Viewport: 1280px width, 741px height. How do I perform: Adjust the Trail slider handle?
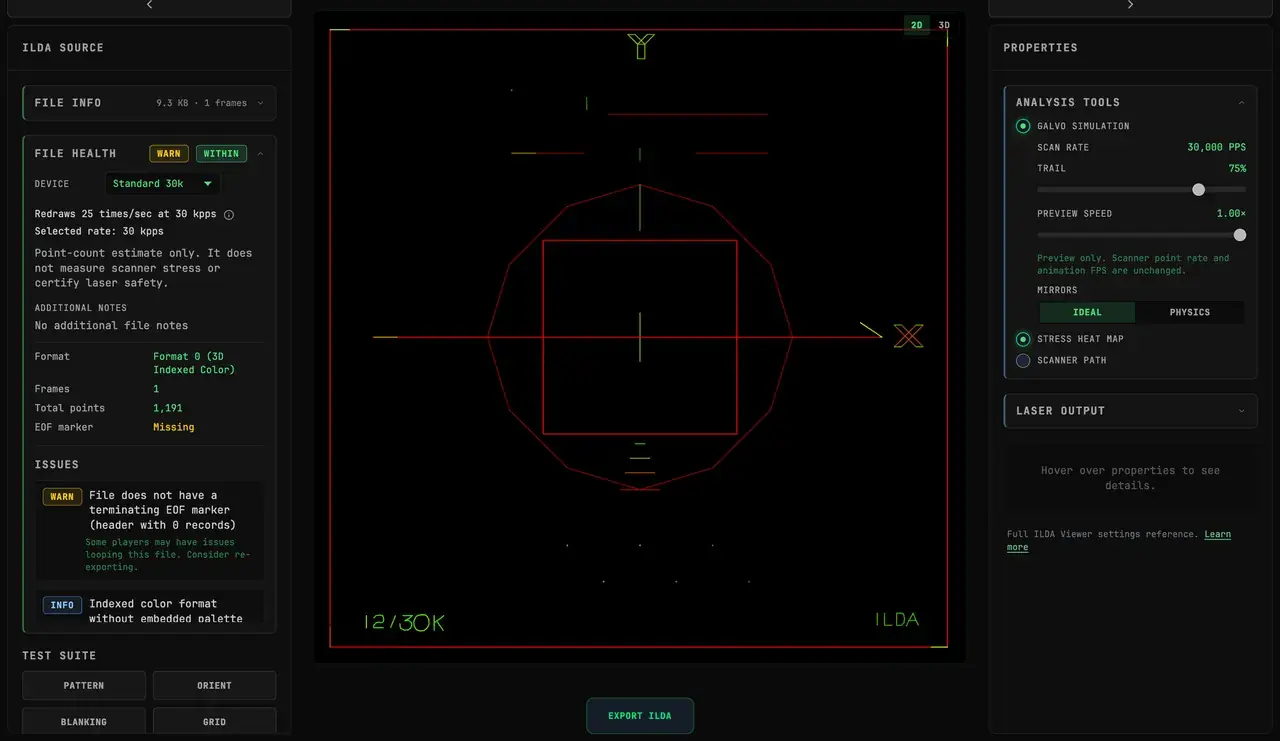point(1199,190)
